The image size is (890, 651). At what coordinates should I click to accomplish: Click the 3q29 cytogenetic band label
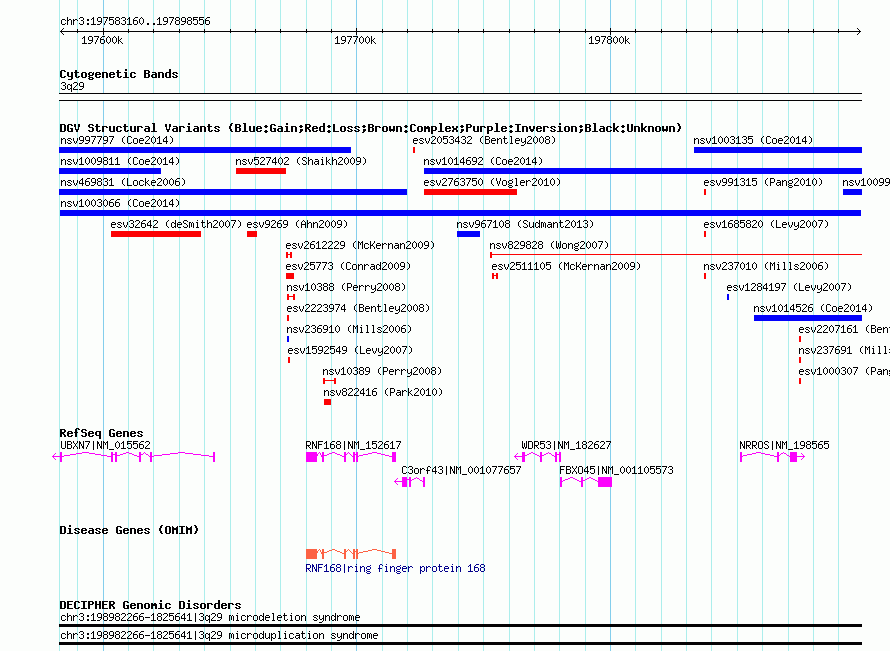[72, 86]
